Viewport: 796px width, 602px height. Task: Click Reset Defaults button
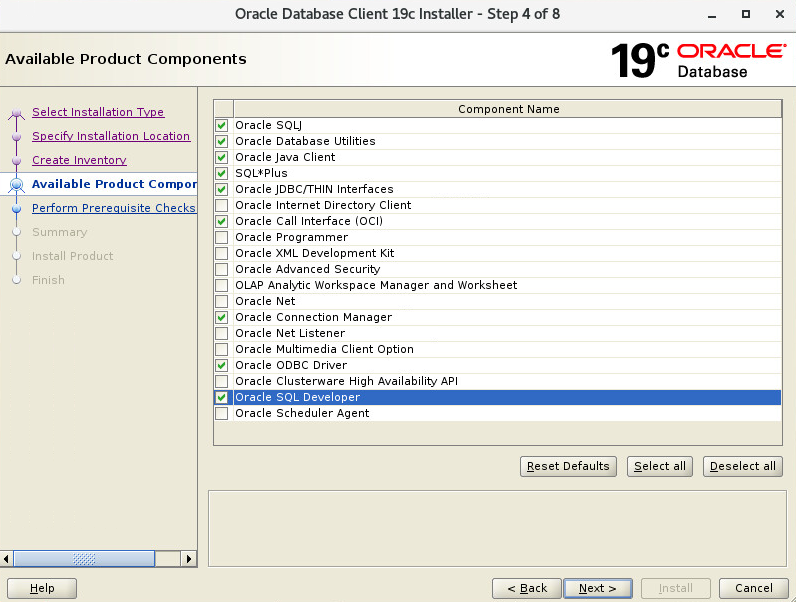(x=568, y=466)
